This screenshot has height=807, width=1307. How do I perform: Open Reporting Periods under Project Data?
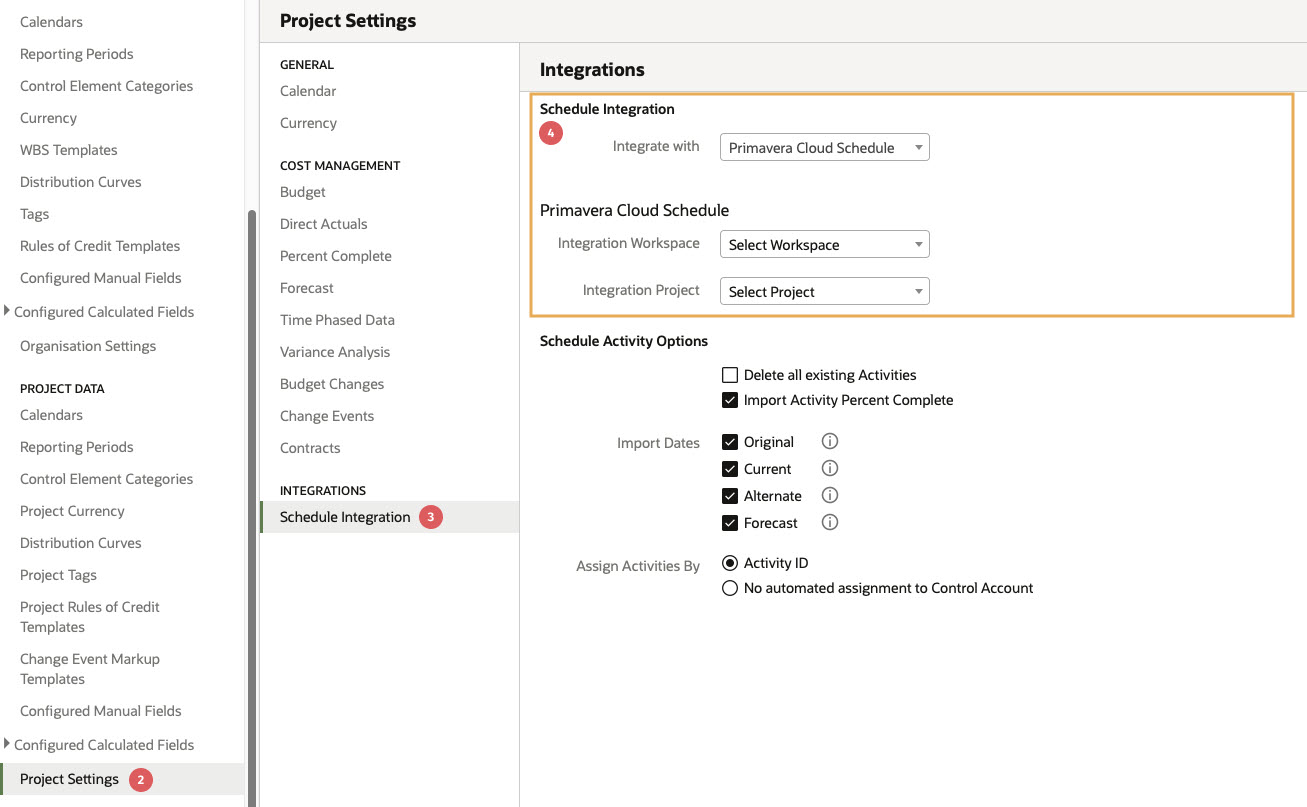[76, 447]
